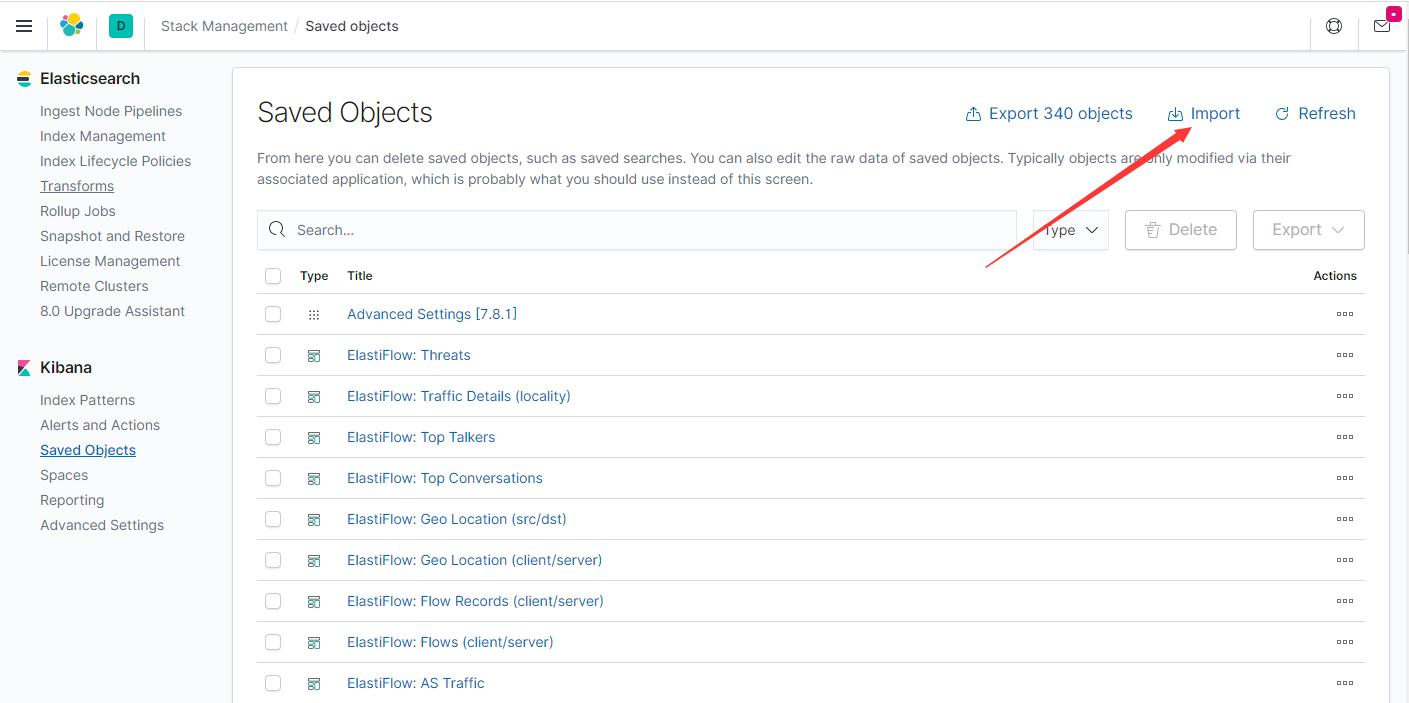
Task: Open Index Lifecycle Policies in sidebar
Action: click(x=115, y=161)
